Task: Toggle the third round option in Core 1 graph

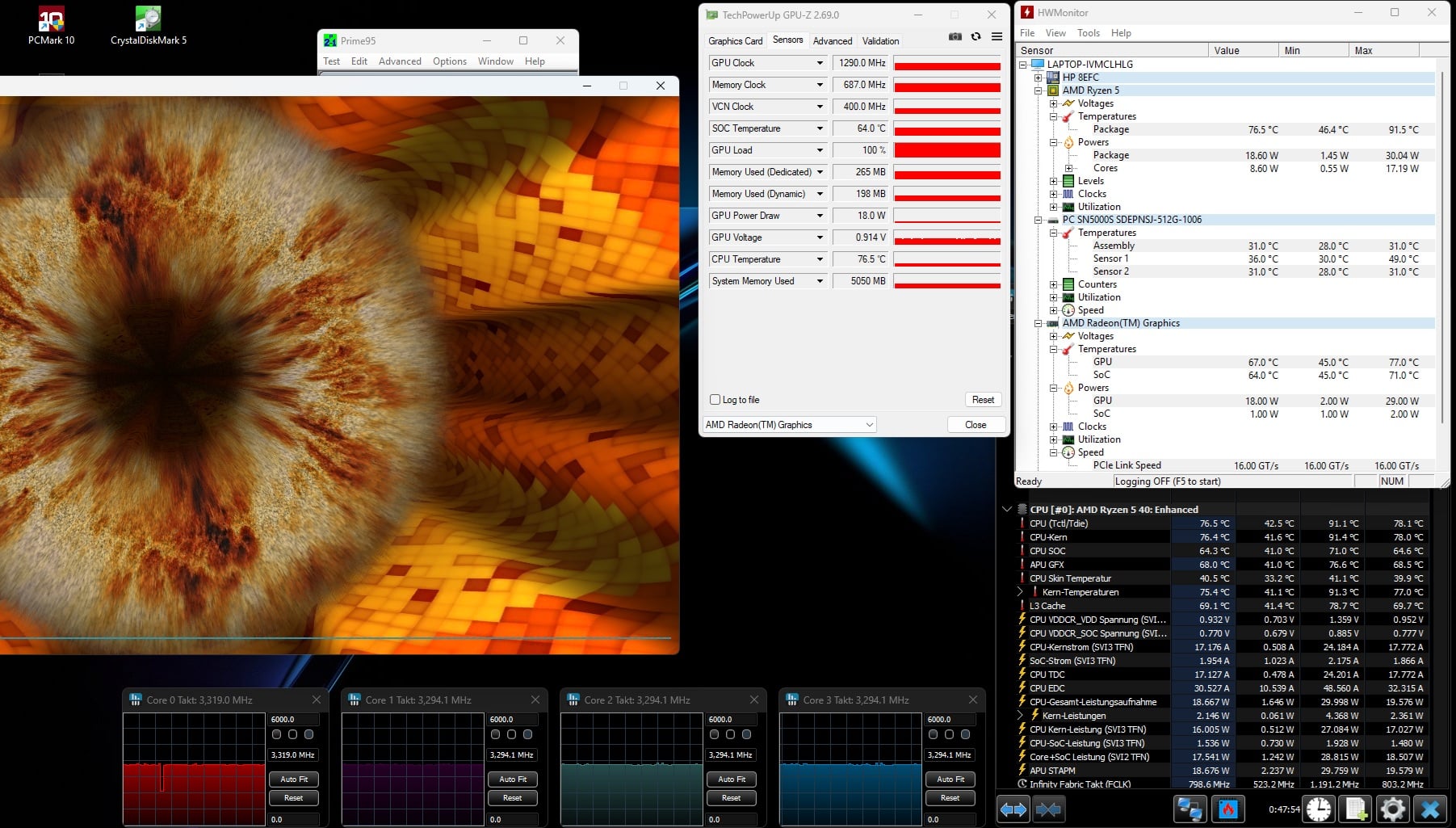Action: click(x=527, y=734)
